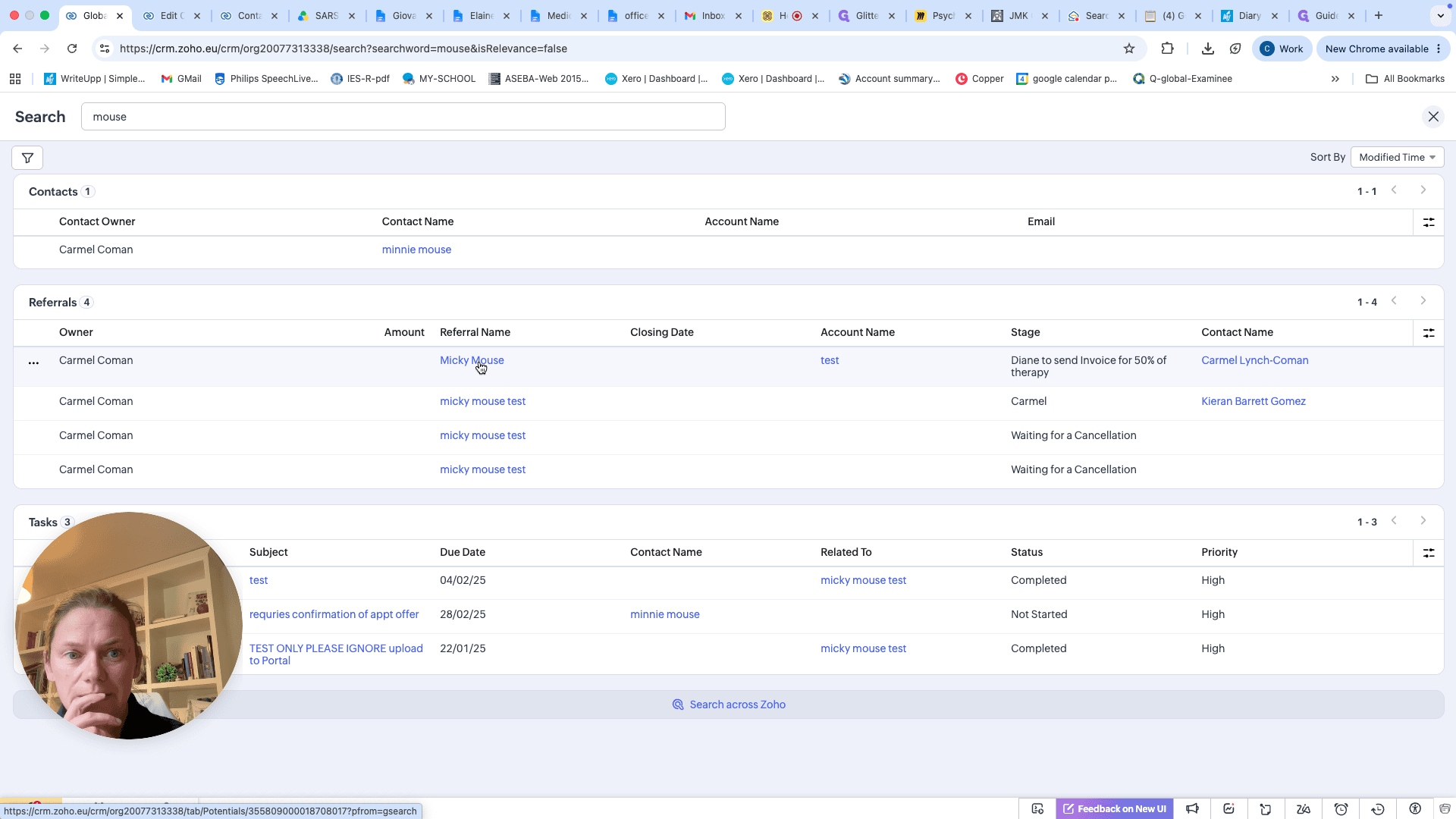
Task: Open the reminders alarm clock icon
Action: [x=1341, y=809]
